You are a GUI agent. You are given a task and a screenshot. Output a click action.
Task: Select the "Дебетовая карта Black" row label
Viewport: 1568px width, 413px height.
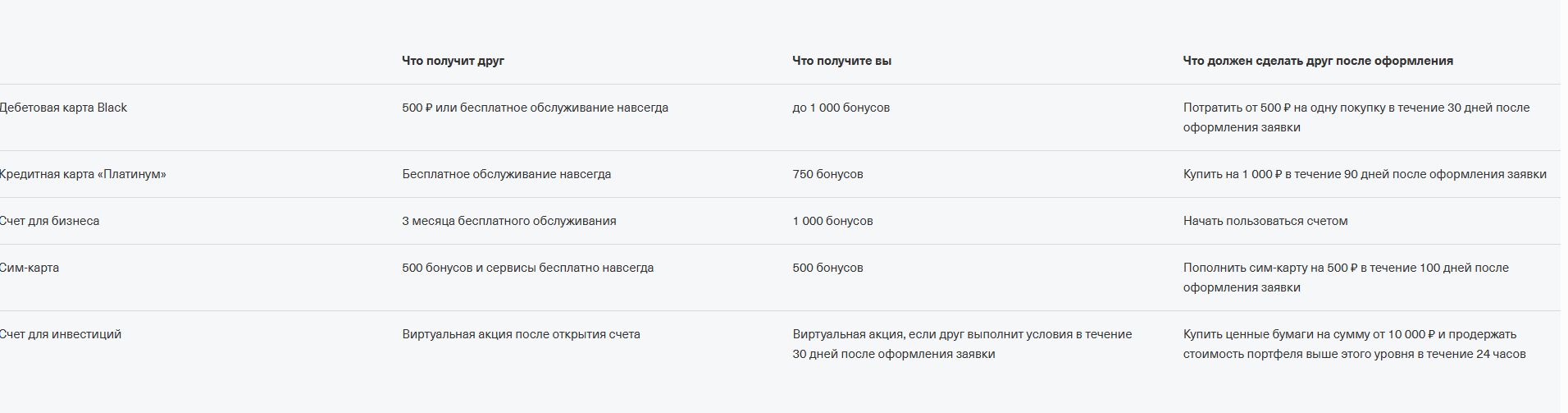[x=63, y=108]
